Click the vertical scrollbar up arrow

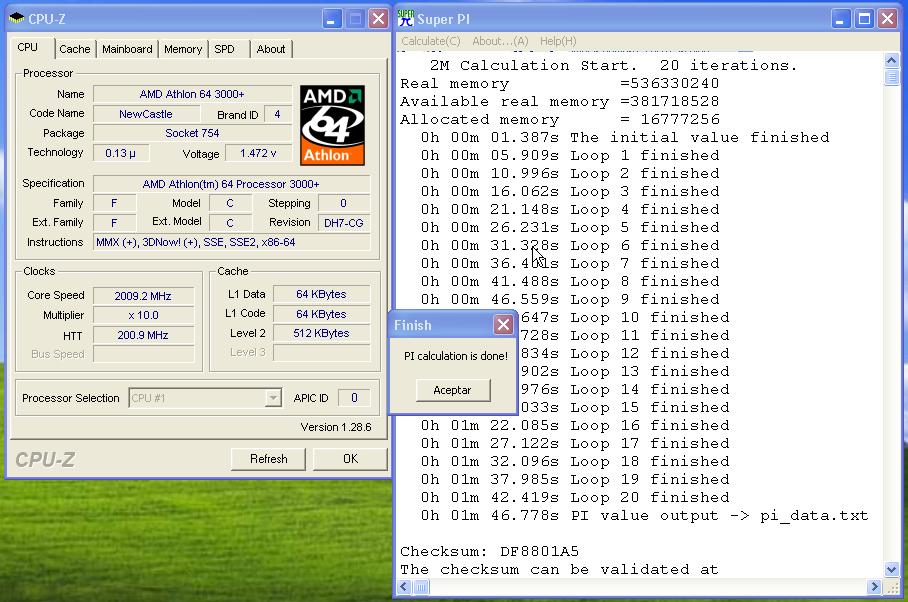click(x=891, y=61)
